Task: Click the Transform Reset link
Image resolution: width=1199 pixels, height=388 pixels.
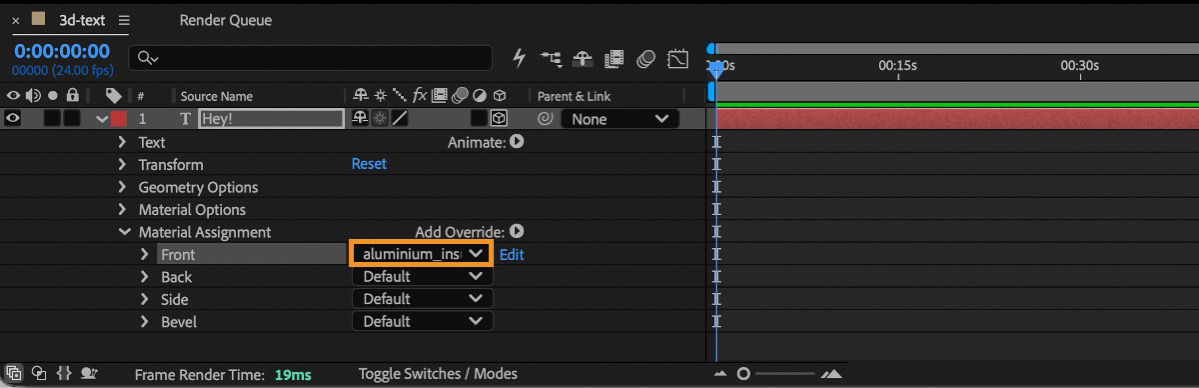Action: coord(369,164)
